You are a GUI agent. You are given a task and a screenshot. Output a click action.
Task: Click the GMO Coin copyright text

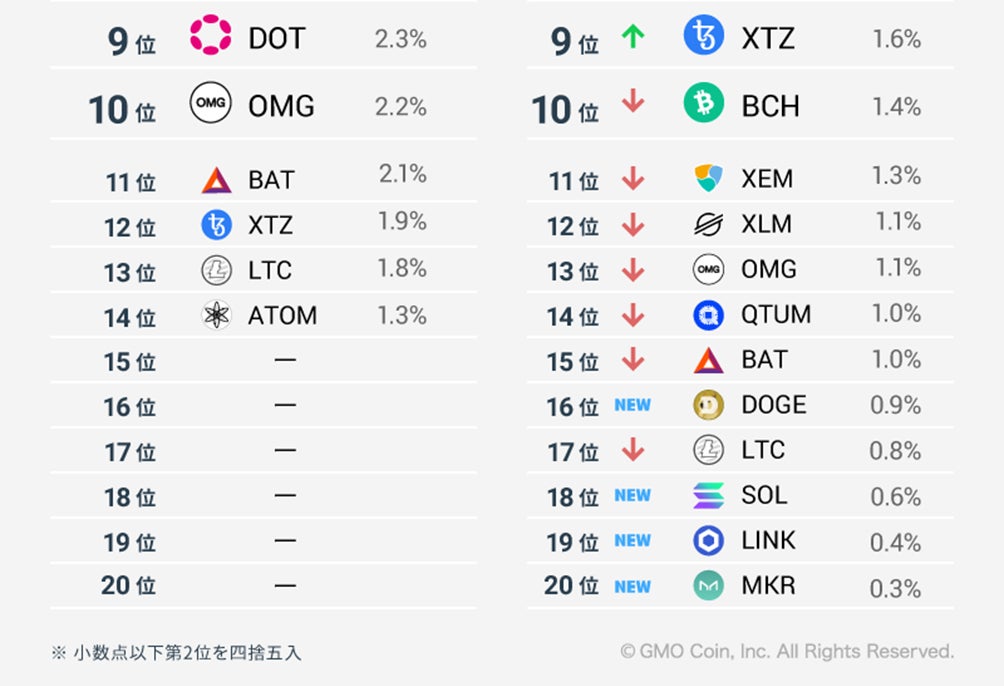tap(786, 652)
